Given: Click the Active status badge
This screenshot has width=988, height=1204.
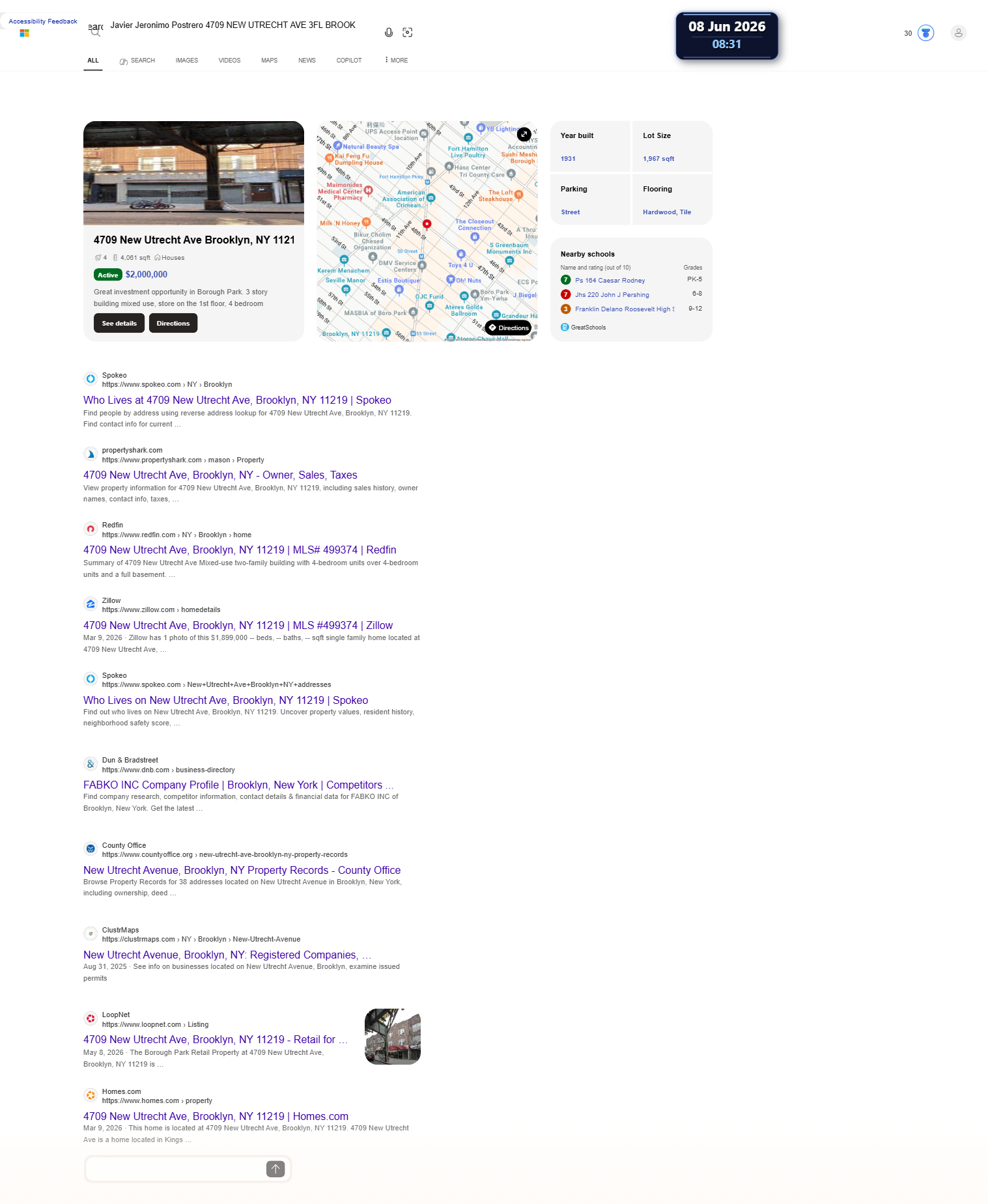Looking at the screenshot, I should click(108, 275).
